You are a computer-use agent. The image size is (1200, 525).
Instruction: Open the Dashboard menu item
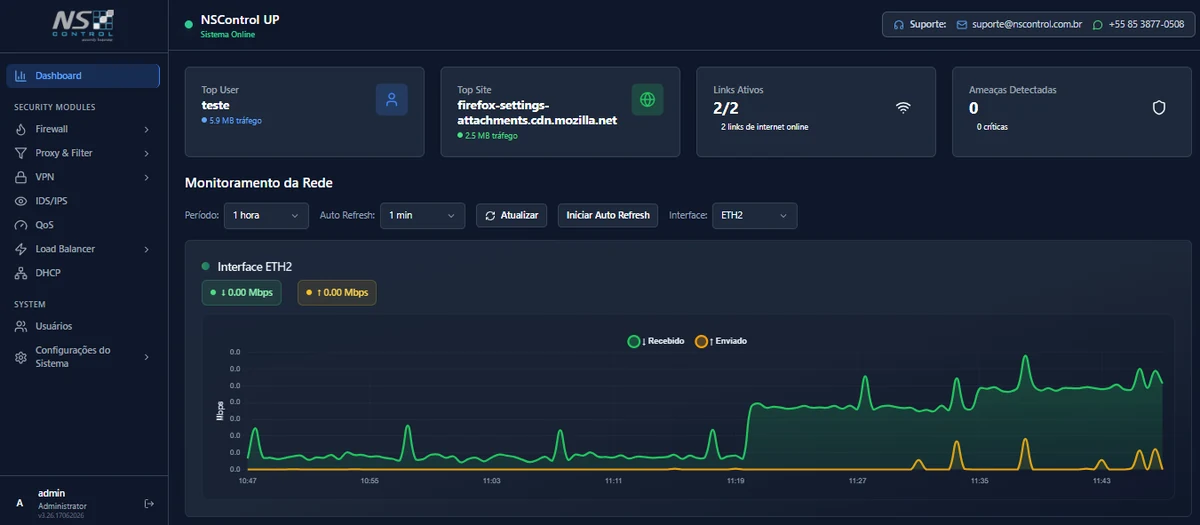(83, 76)
